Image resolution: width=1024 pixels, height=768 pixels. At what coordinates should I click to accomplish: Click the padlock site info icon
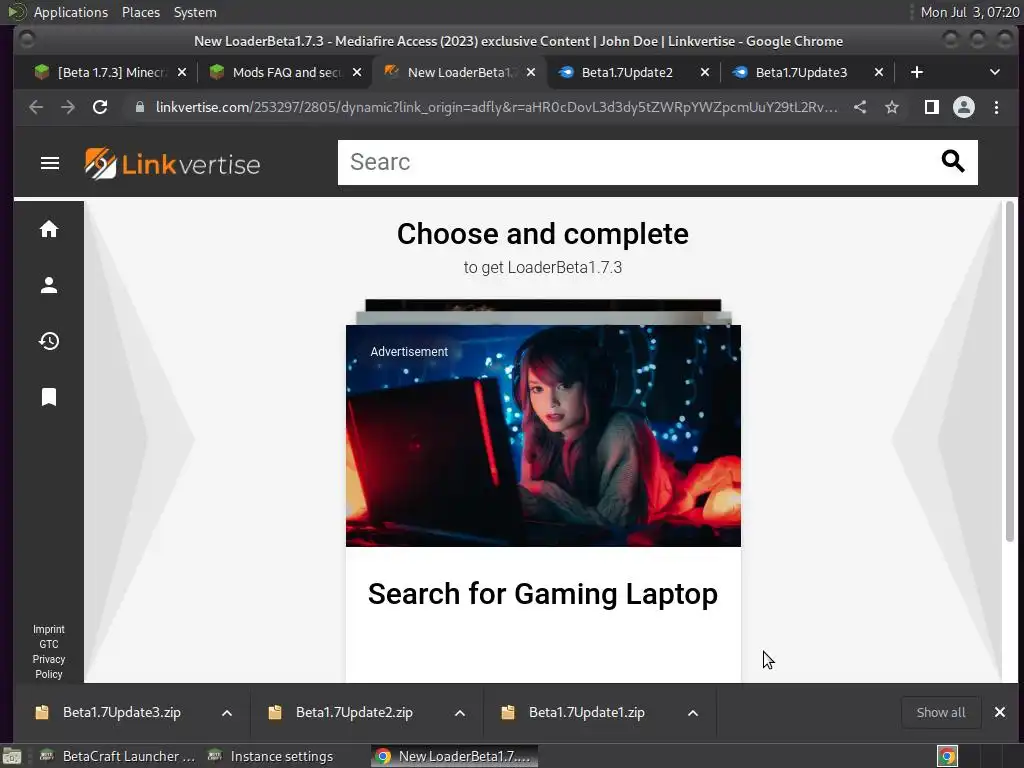point(139,107)
